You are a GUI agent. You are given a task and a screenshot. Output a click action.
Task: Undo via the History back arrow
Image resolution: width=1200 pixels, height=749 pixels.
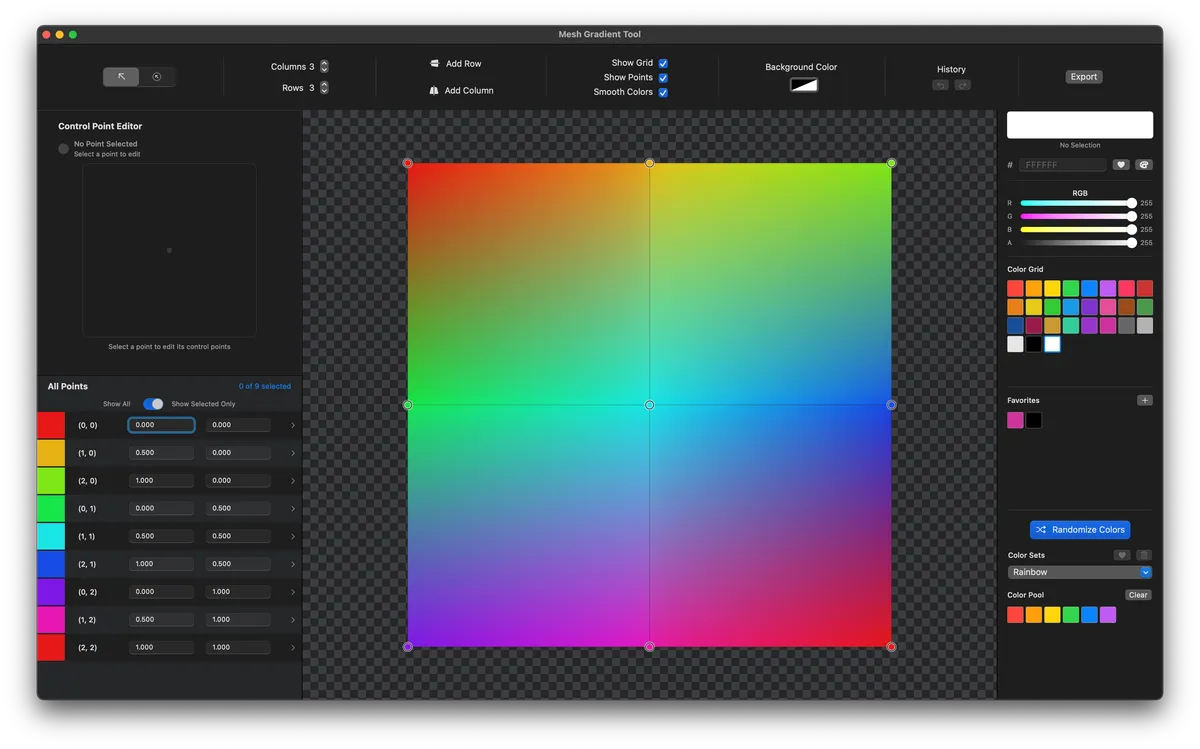pos(940,85)
